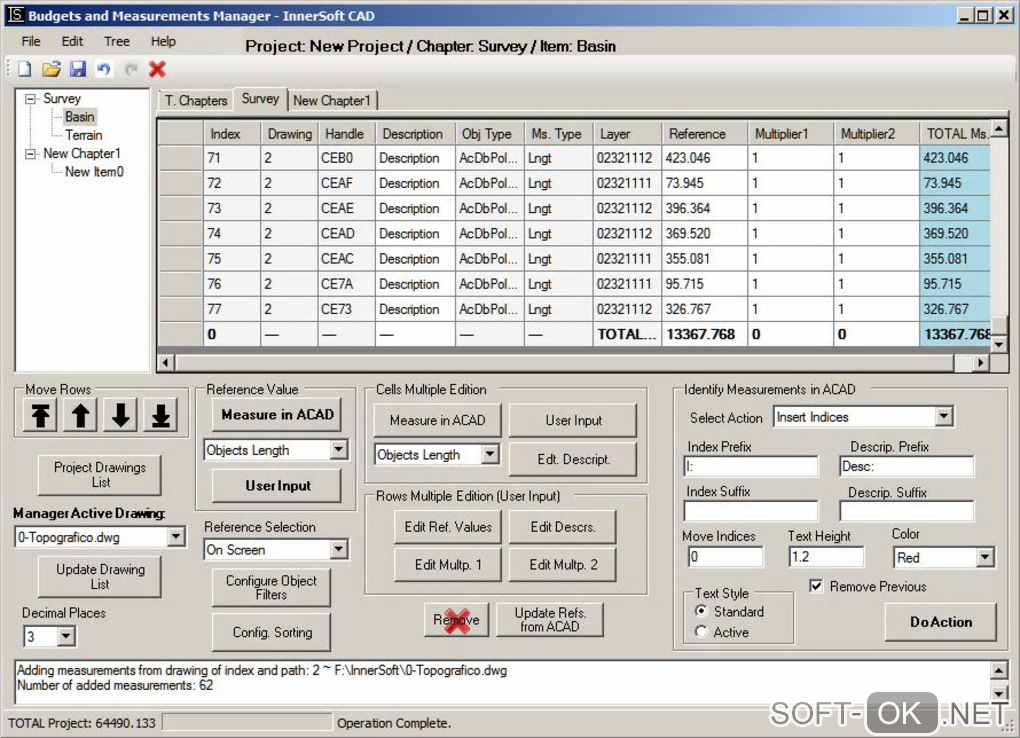Click the Do Action button

point(940,622)
